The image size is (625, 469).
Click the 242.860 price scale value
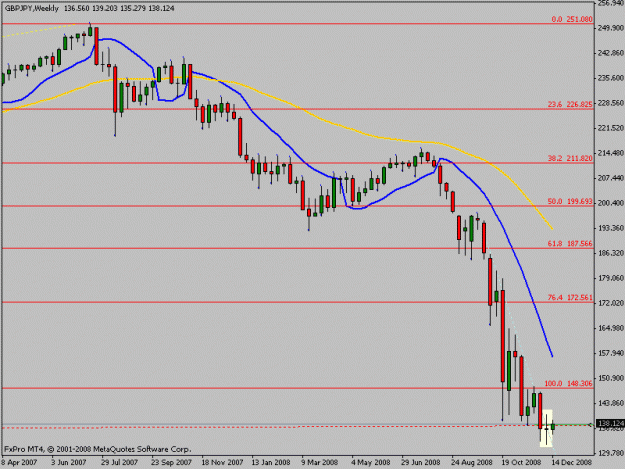(611, 53)
